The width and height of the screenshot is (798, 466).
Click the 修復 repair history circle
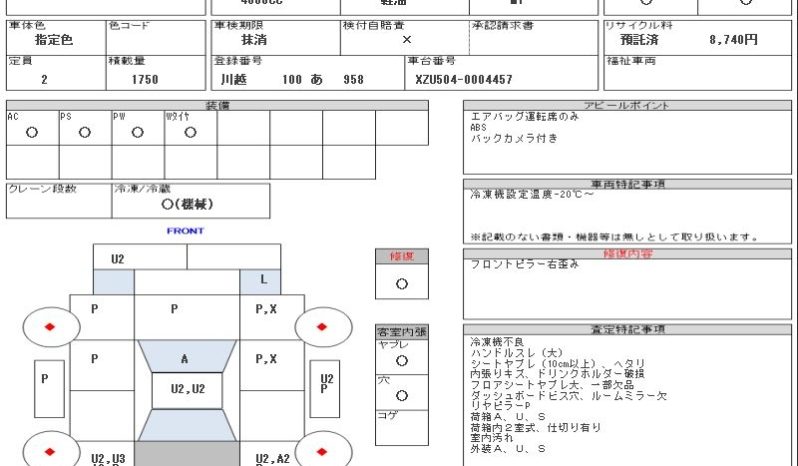click(402, 284)
